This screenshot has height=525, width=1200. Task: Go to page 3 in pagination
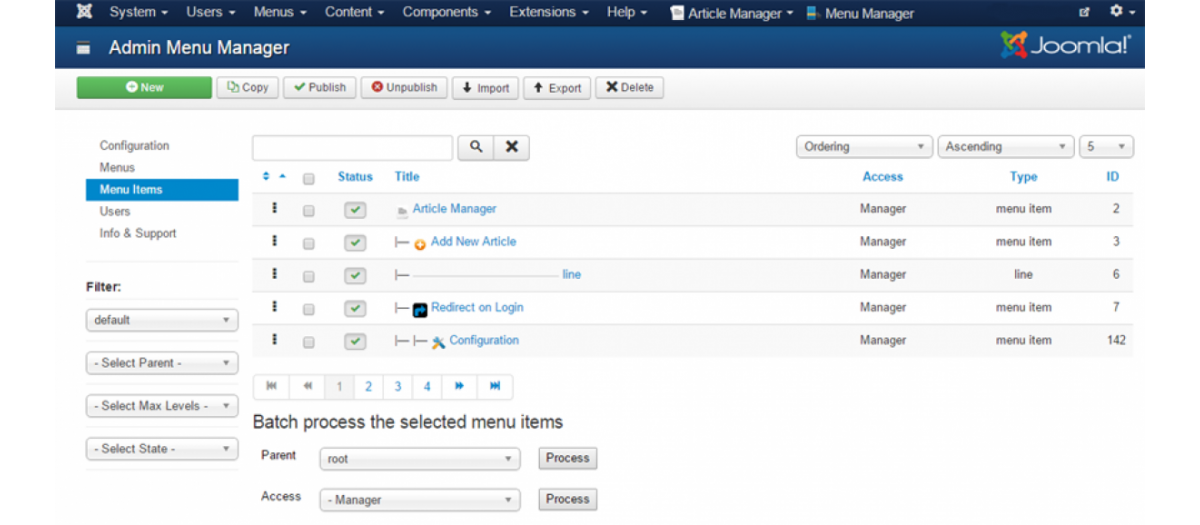click(398, 386)
